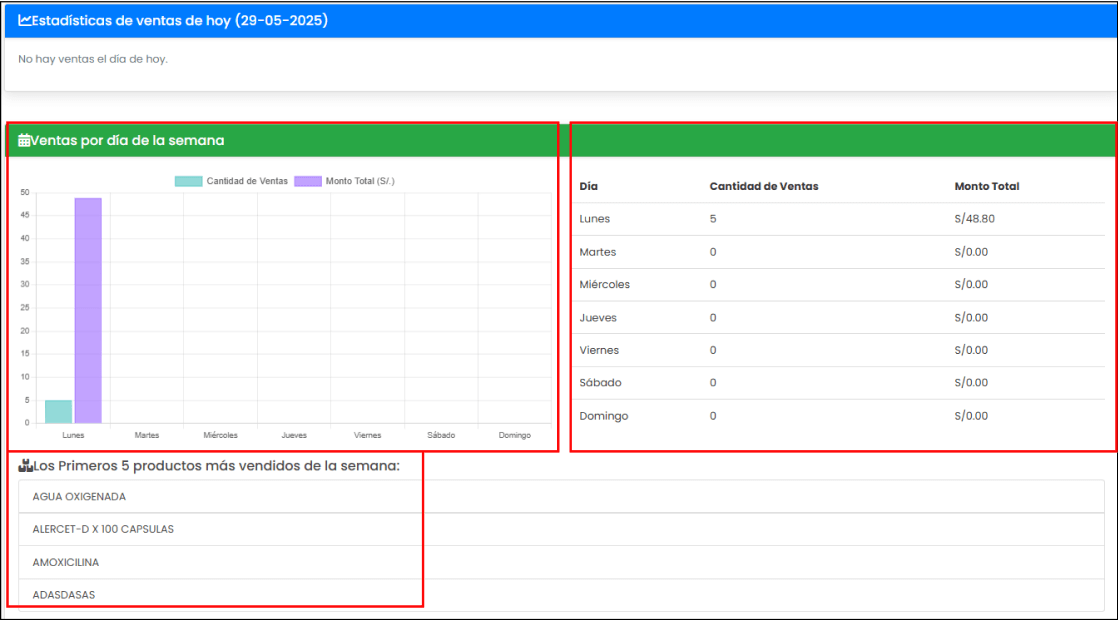
Task: Click the teal Cantidad de Ventas legend swatch
Action: coord(188,181)
